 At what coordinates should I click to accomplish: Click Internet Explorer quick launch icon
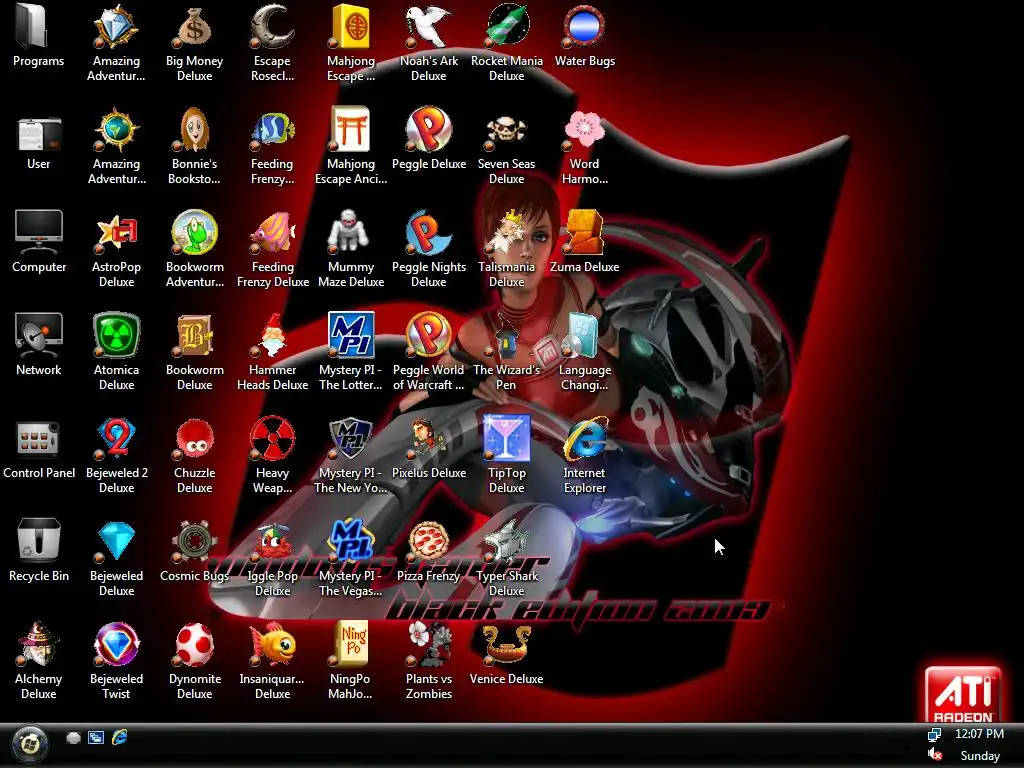120,738
